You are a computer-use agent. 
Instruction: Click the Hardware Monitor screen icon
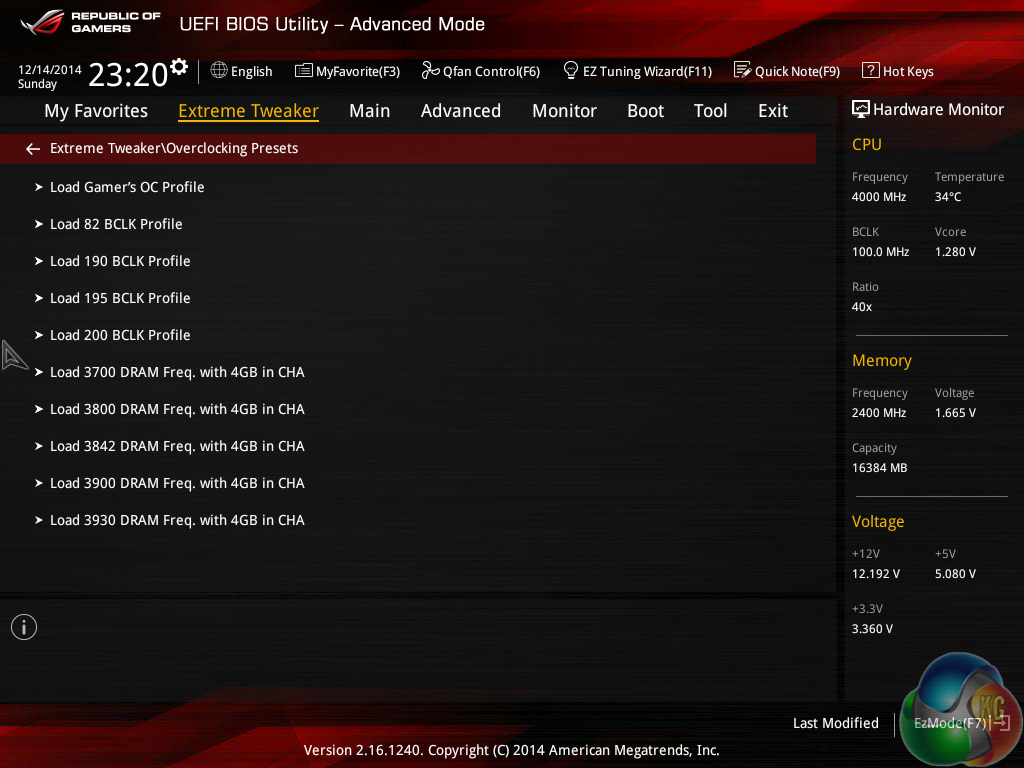[861, 109]
